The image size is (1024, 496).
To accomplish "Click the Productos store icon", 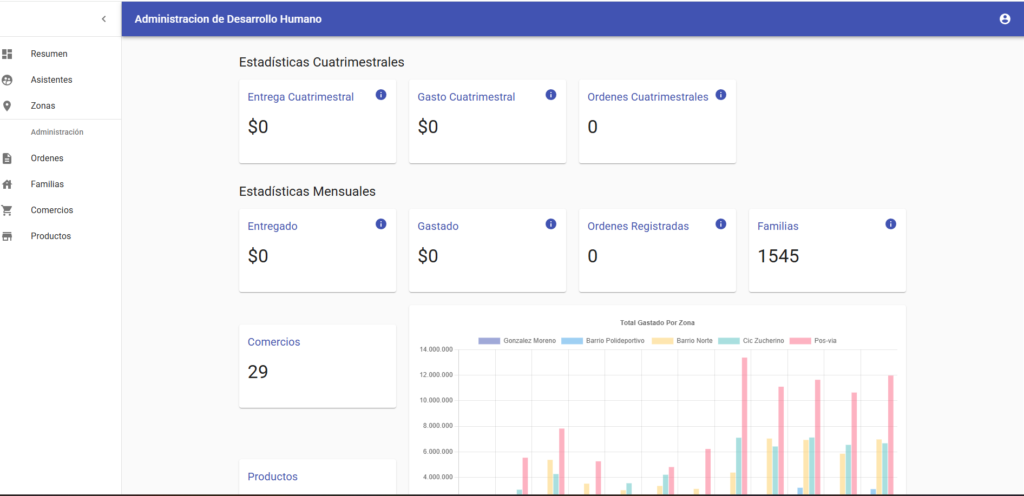I will pyautogui.click(x=7, y=236).
